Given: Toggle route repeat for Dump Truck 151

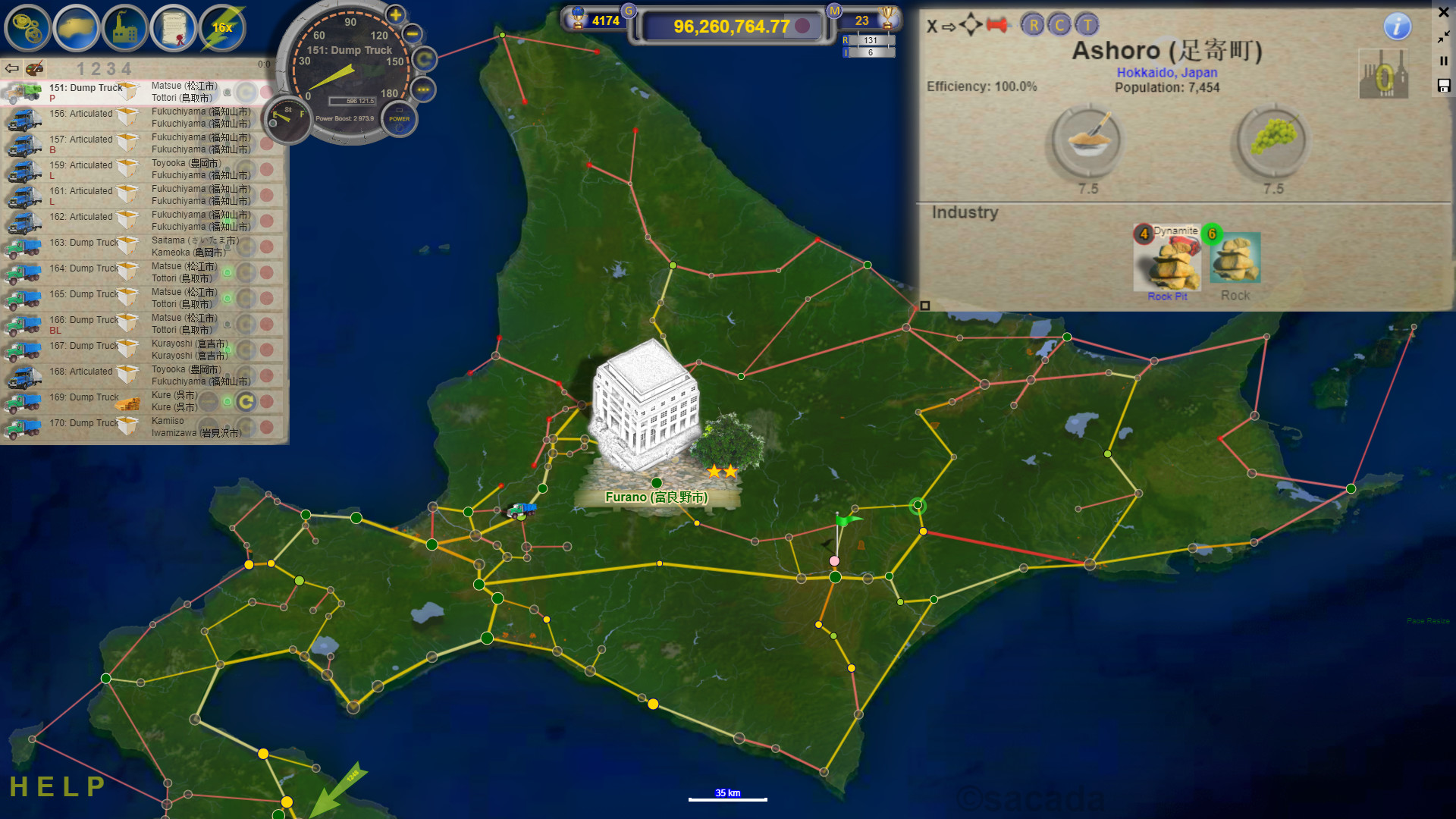Looking at the screenshot, I should 246,92.
